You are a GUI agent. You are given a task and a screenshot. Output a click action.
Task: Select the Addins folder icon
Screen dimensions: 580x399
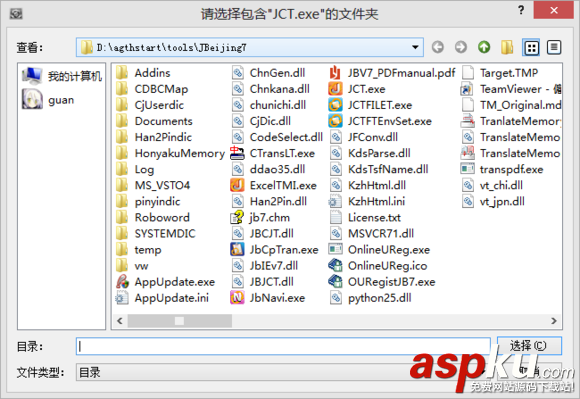(x=122, y=73)
